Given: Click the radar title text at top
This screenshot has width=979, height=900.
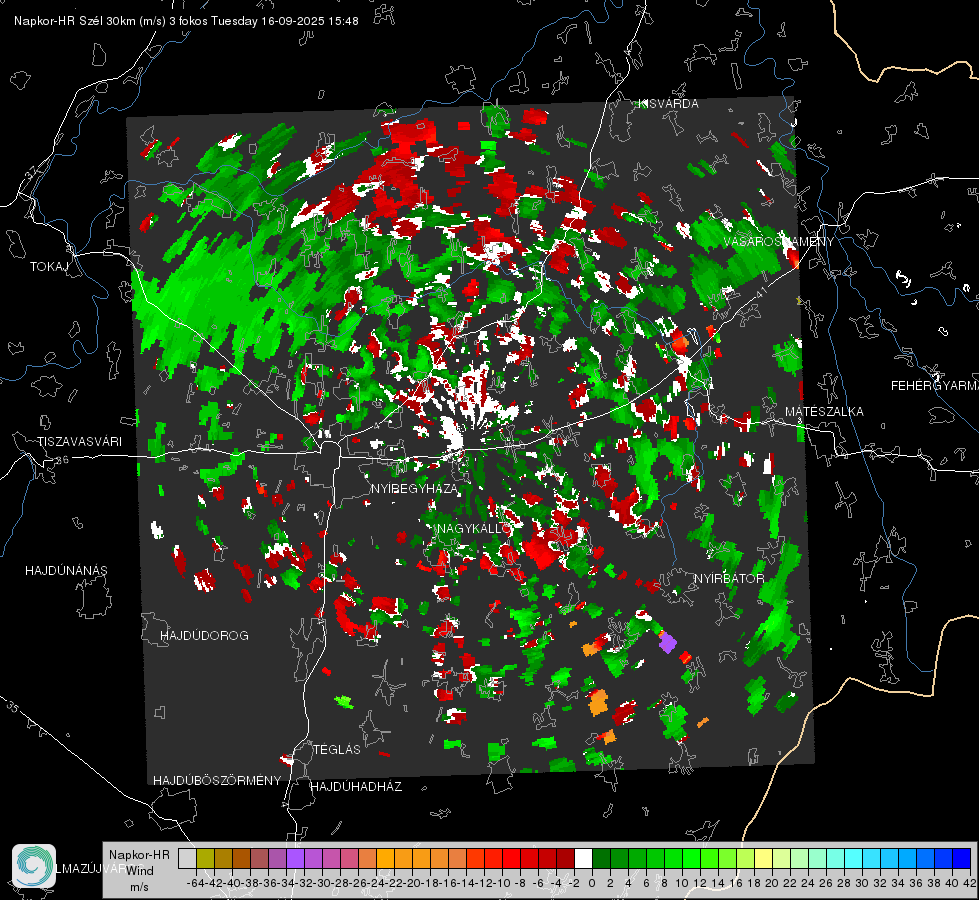Looking at the screenshot, I should pyautogui.click(x=186, y=21).
